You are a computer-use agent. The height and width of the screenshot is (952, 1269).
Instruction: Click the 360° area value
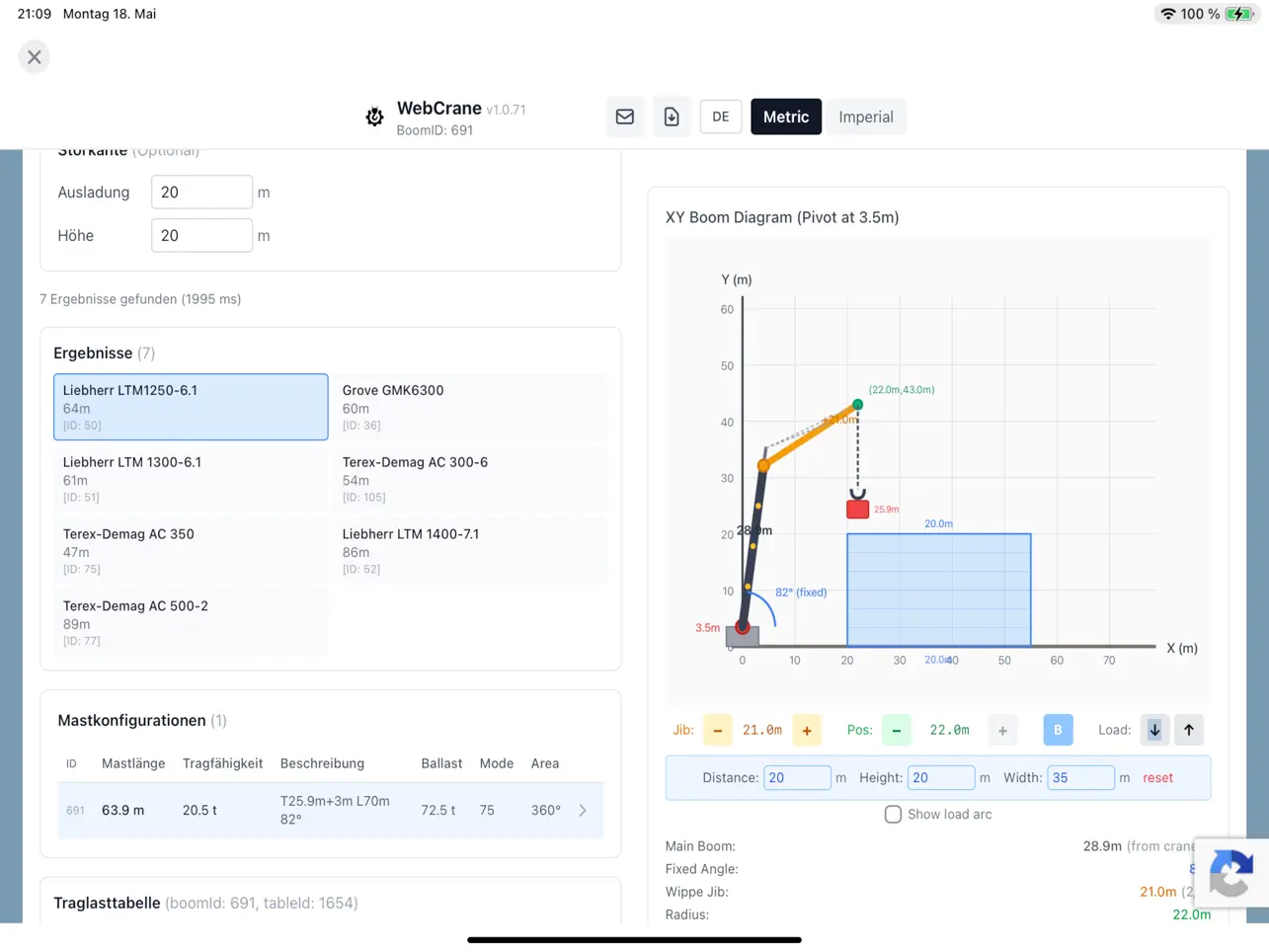pos(545,810)
